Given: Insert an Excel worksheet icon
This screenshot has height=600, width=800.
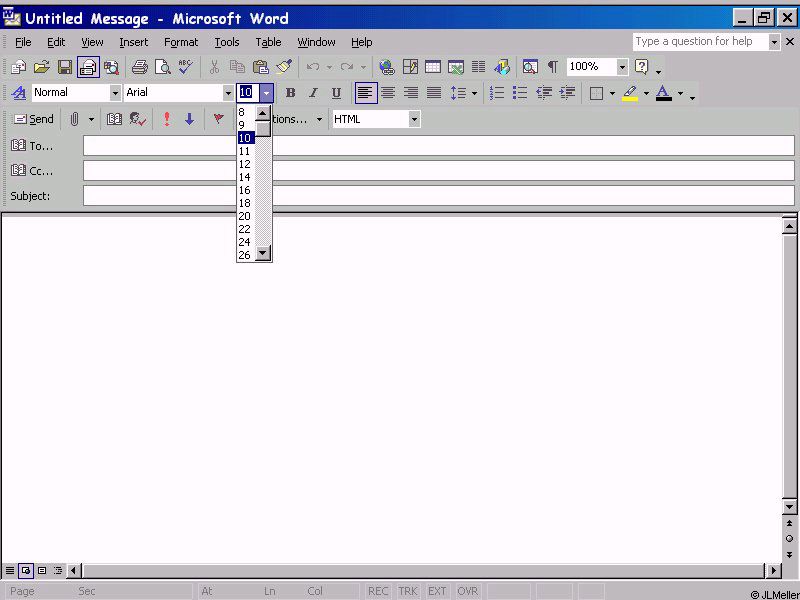Looking at the screenshot, I should coord(456,67).
